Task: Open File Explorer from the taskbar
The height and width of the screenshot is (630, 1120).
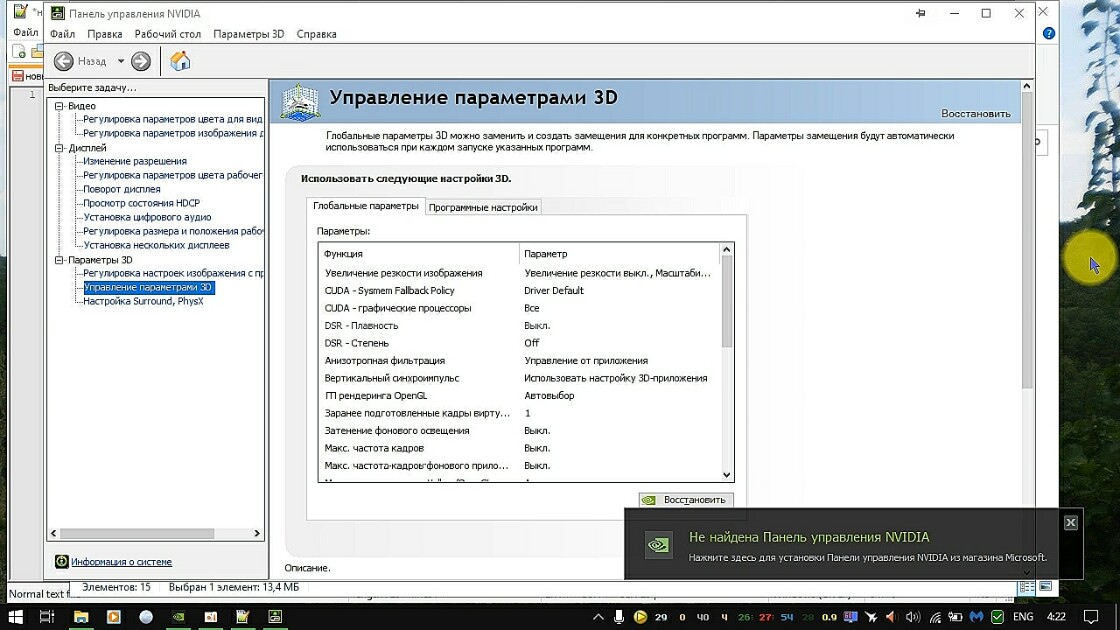Action: tap(81, 616)
